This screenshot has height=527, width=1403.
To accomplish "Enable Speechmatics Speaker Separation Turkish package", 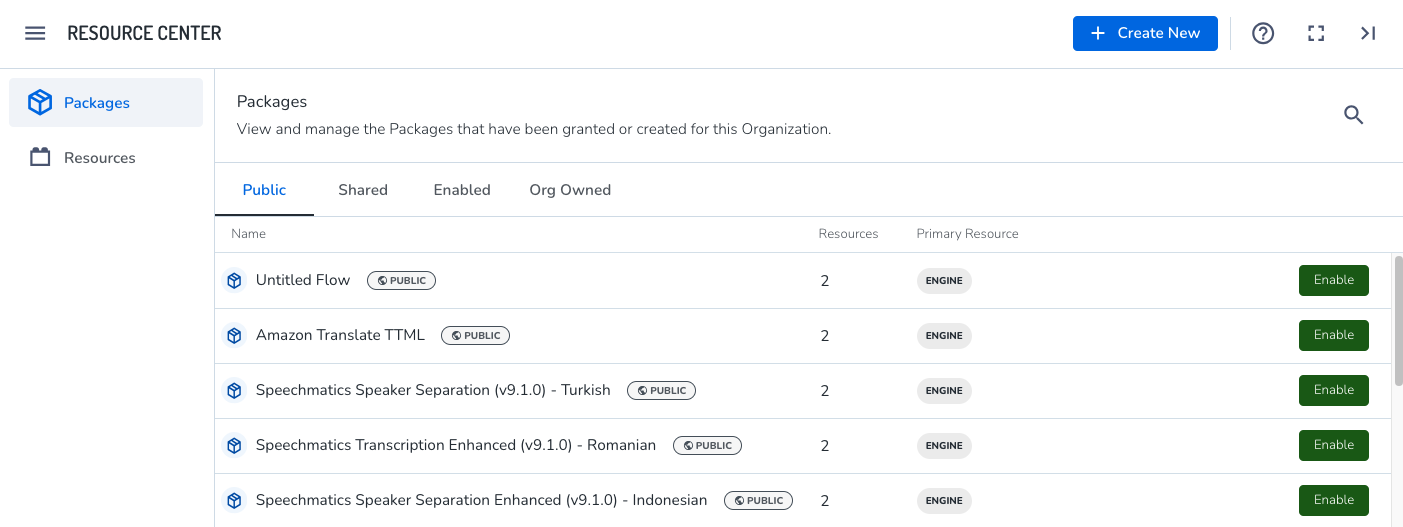I will [1333, 390].
